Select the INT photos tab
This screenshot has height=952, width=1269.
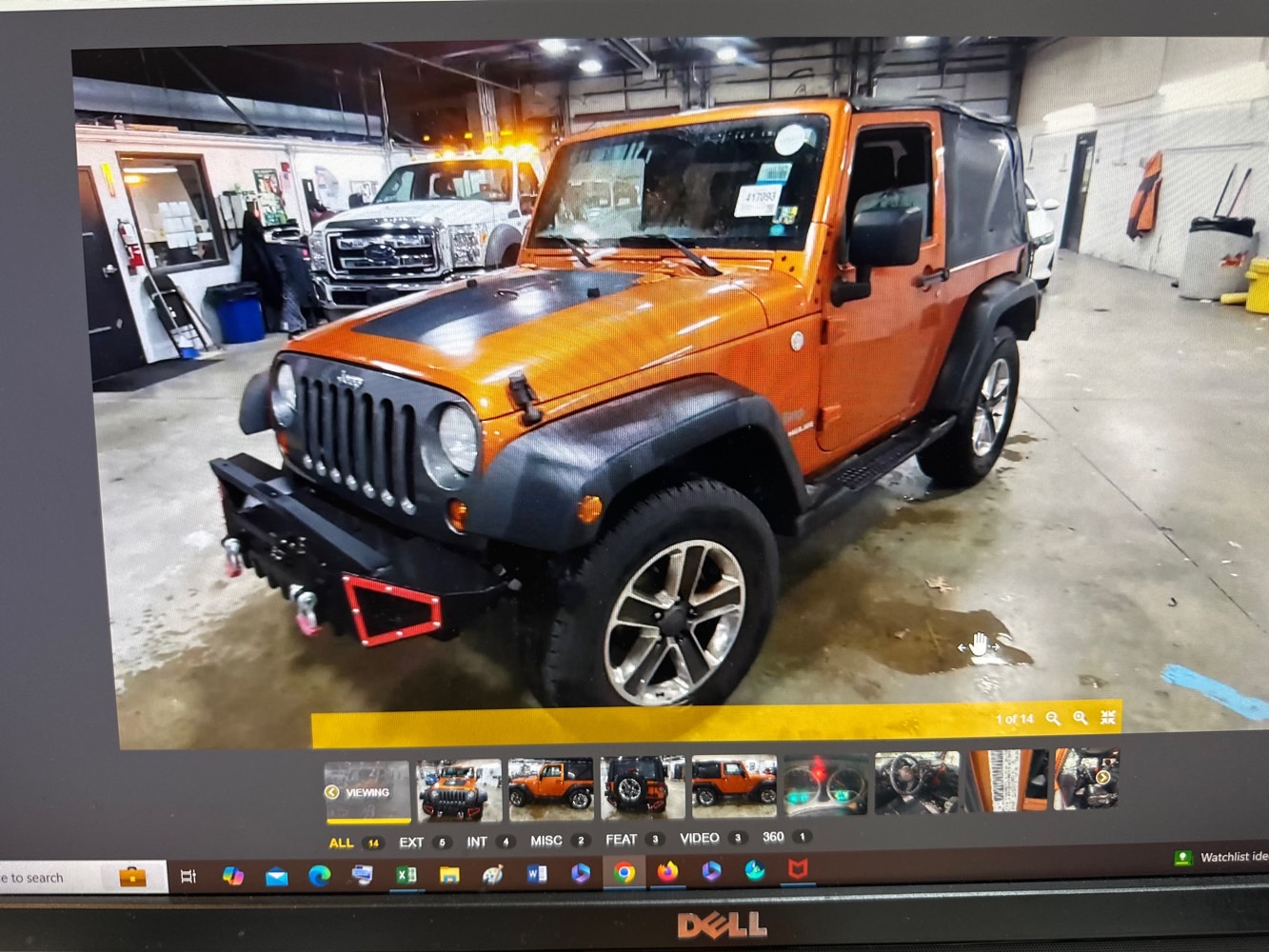click(x=490, y=842)
